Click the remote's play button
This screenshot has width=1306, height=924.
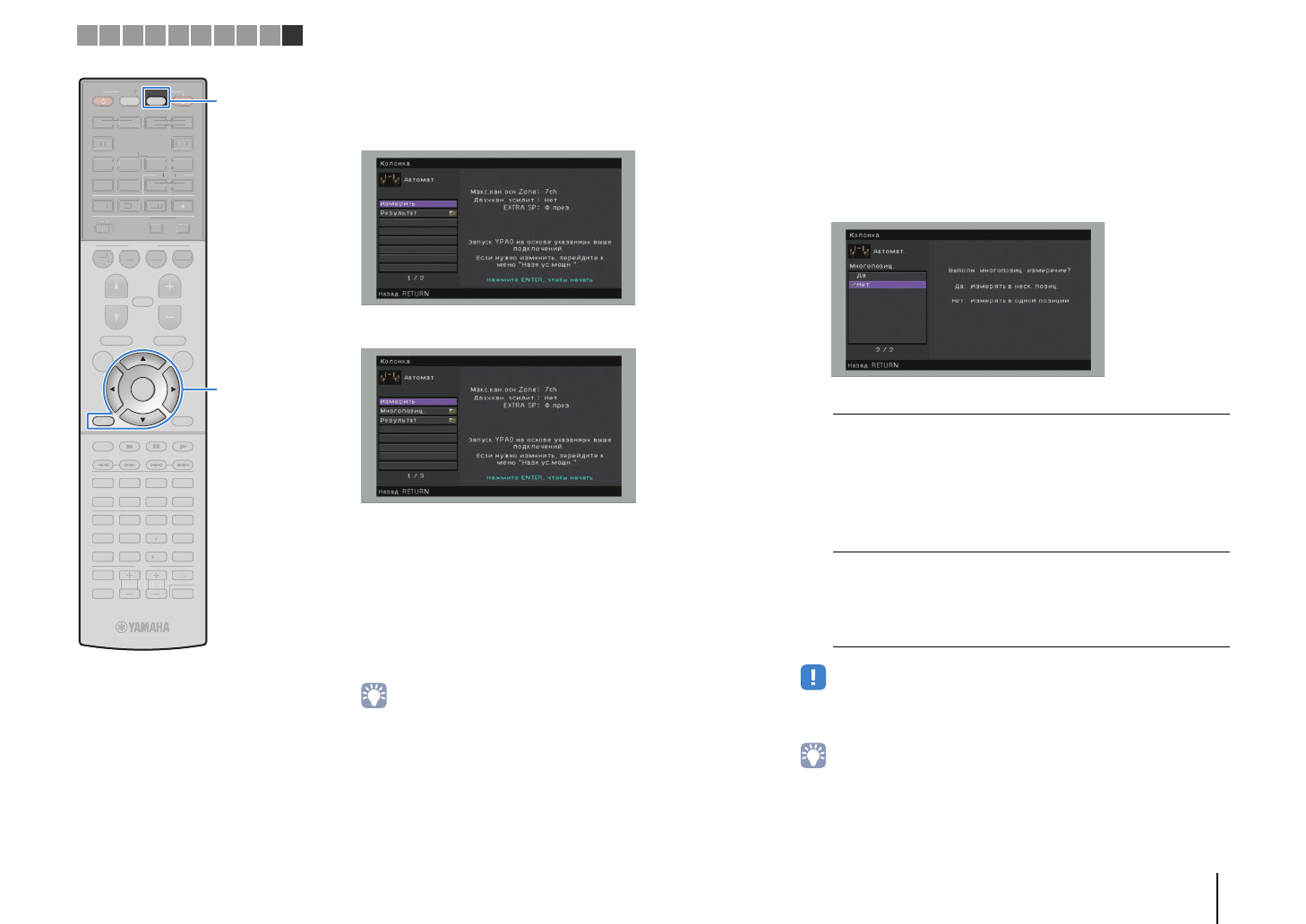pos(183,446)
